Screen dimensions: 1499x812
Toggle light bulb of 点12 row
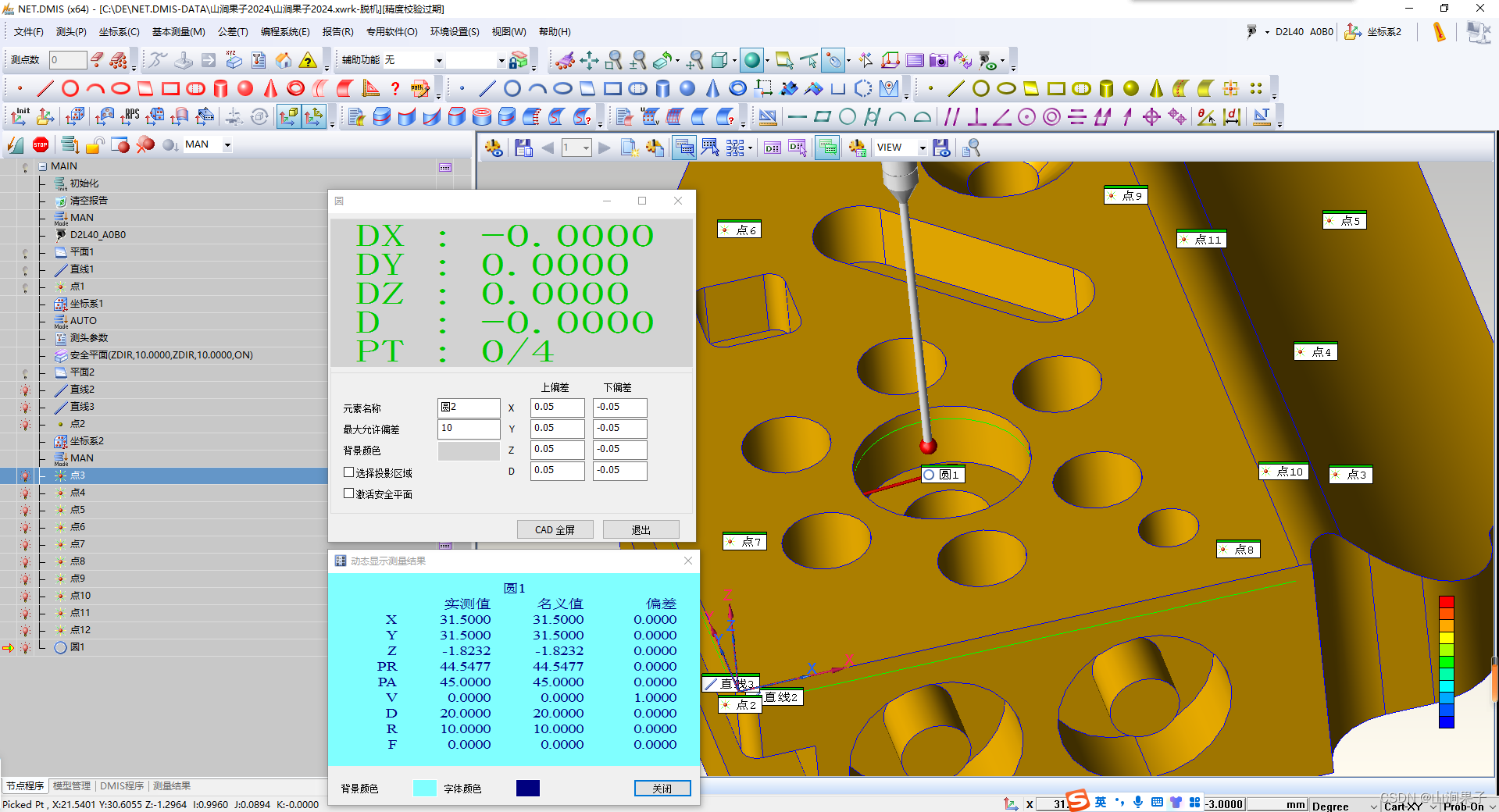click(x=25, y=630)
